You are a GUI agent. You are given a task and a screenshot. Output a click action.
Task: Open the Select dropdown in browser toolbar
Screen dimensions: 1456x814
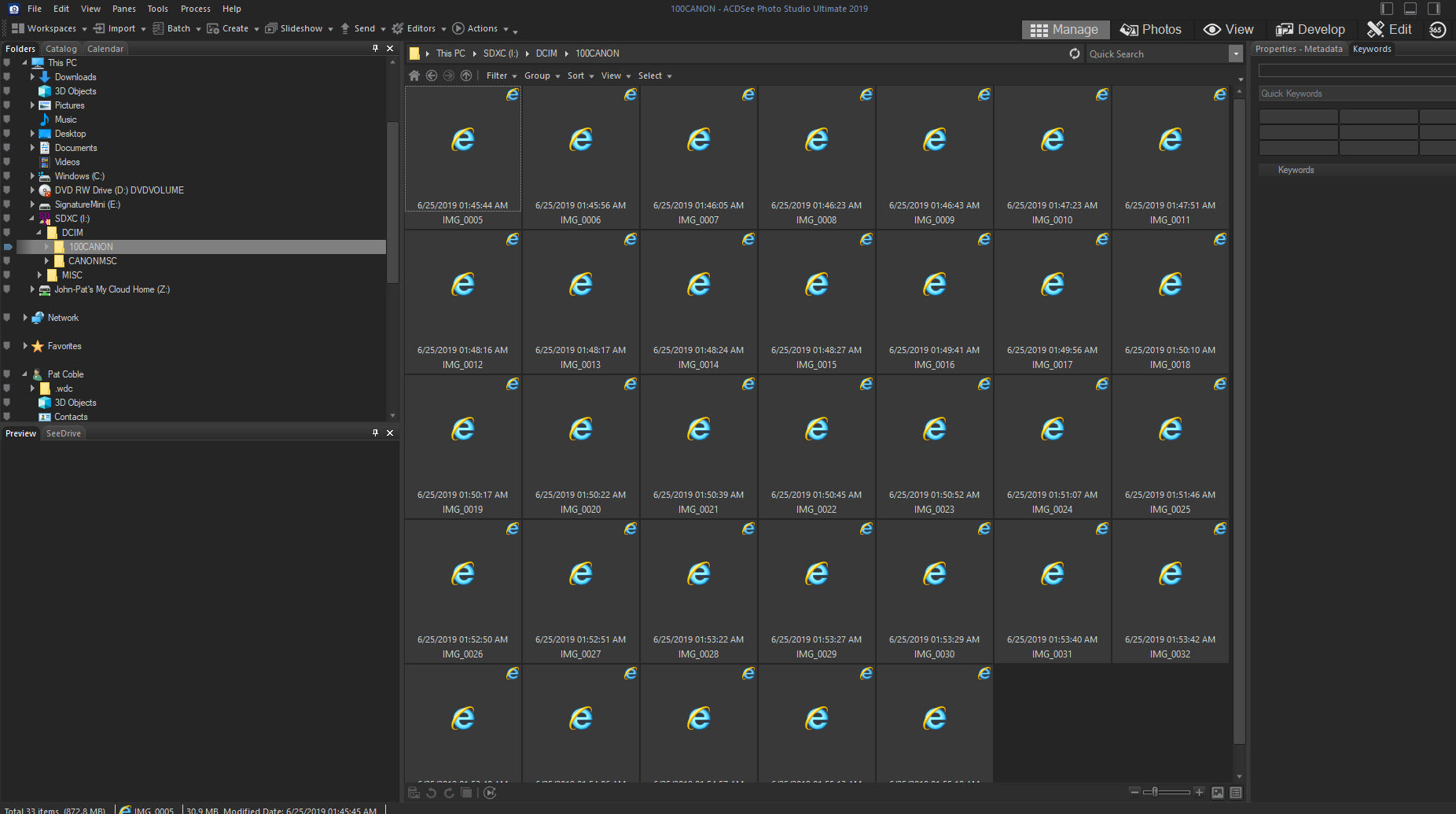[654, 76]
